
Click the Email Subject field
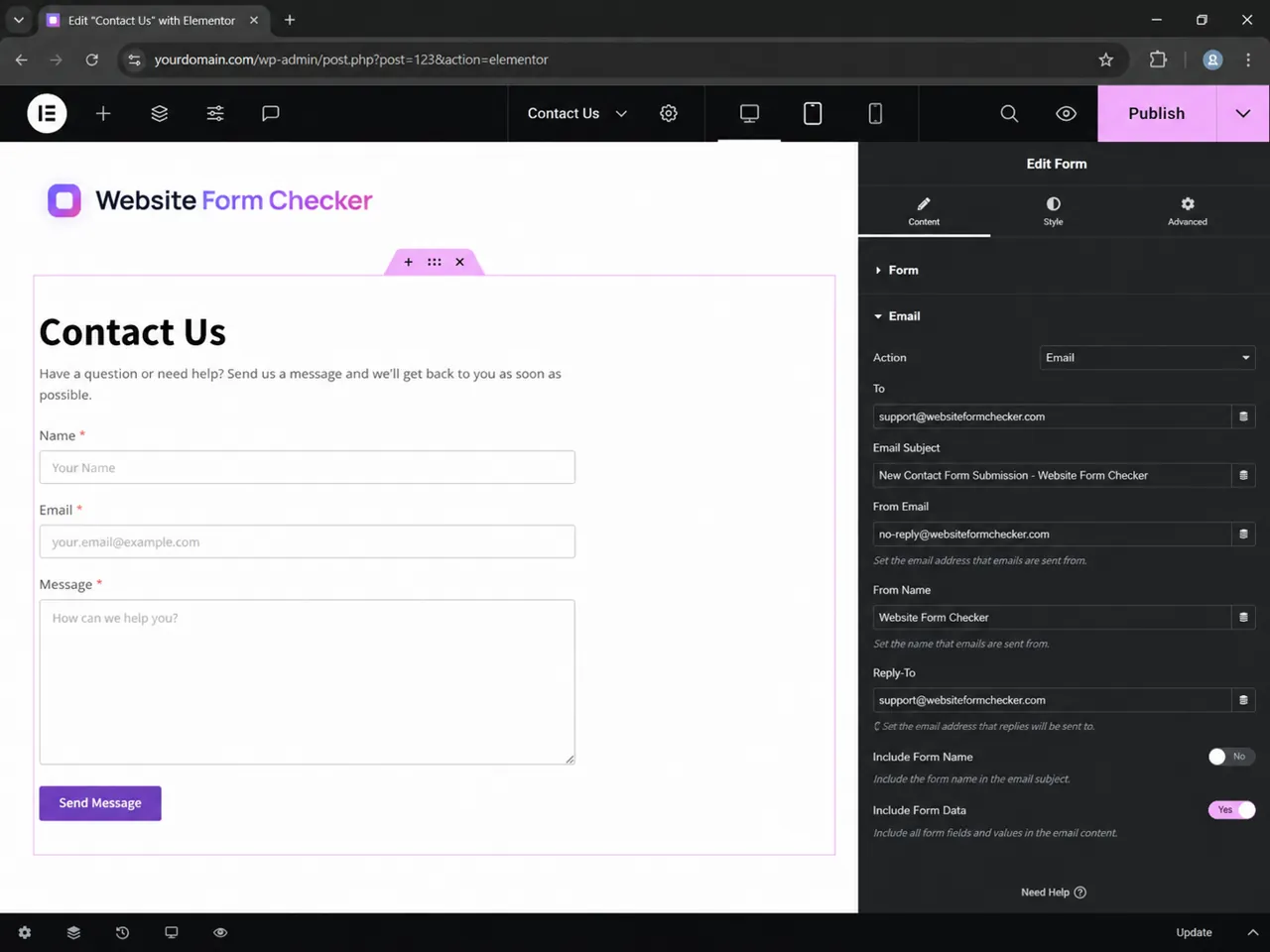click(x=1052, y=475)
